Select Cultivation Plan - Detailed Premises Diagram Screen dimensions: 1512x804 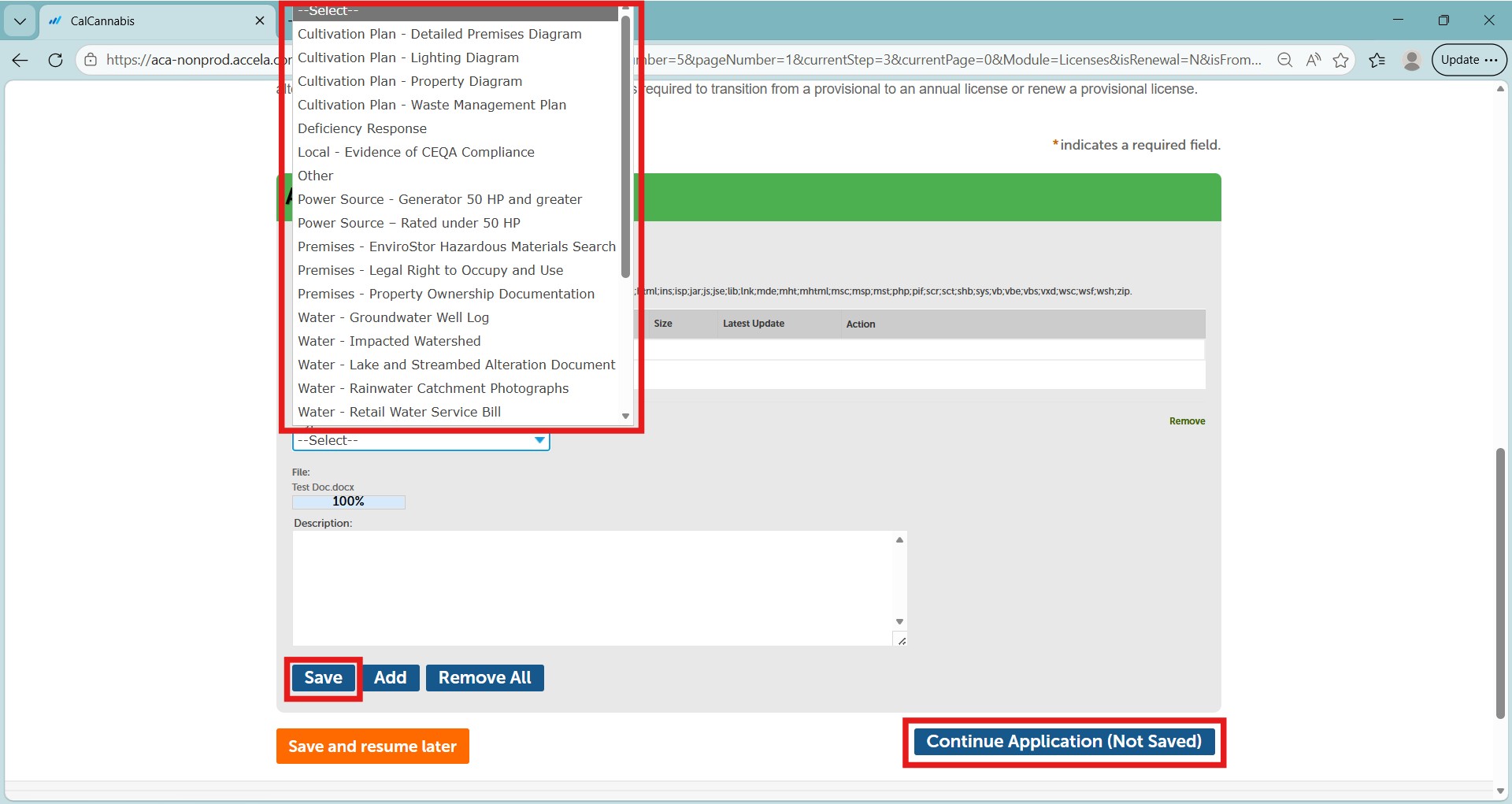tap(457, 34)
